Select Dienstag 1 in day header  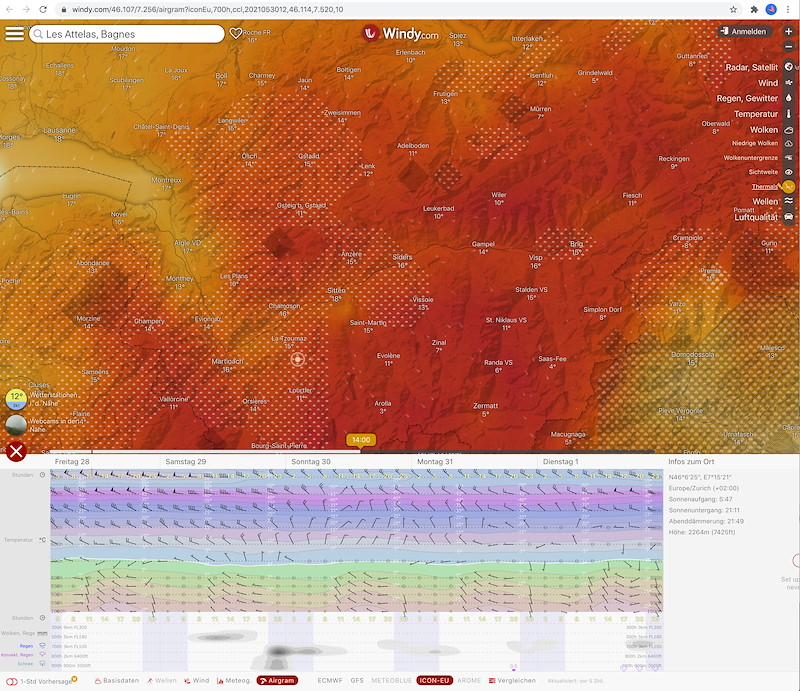coord(561,462)
